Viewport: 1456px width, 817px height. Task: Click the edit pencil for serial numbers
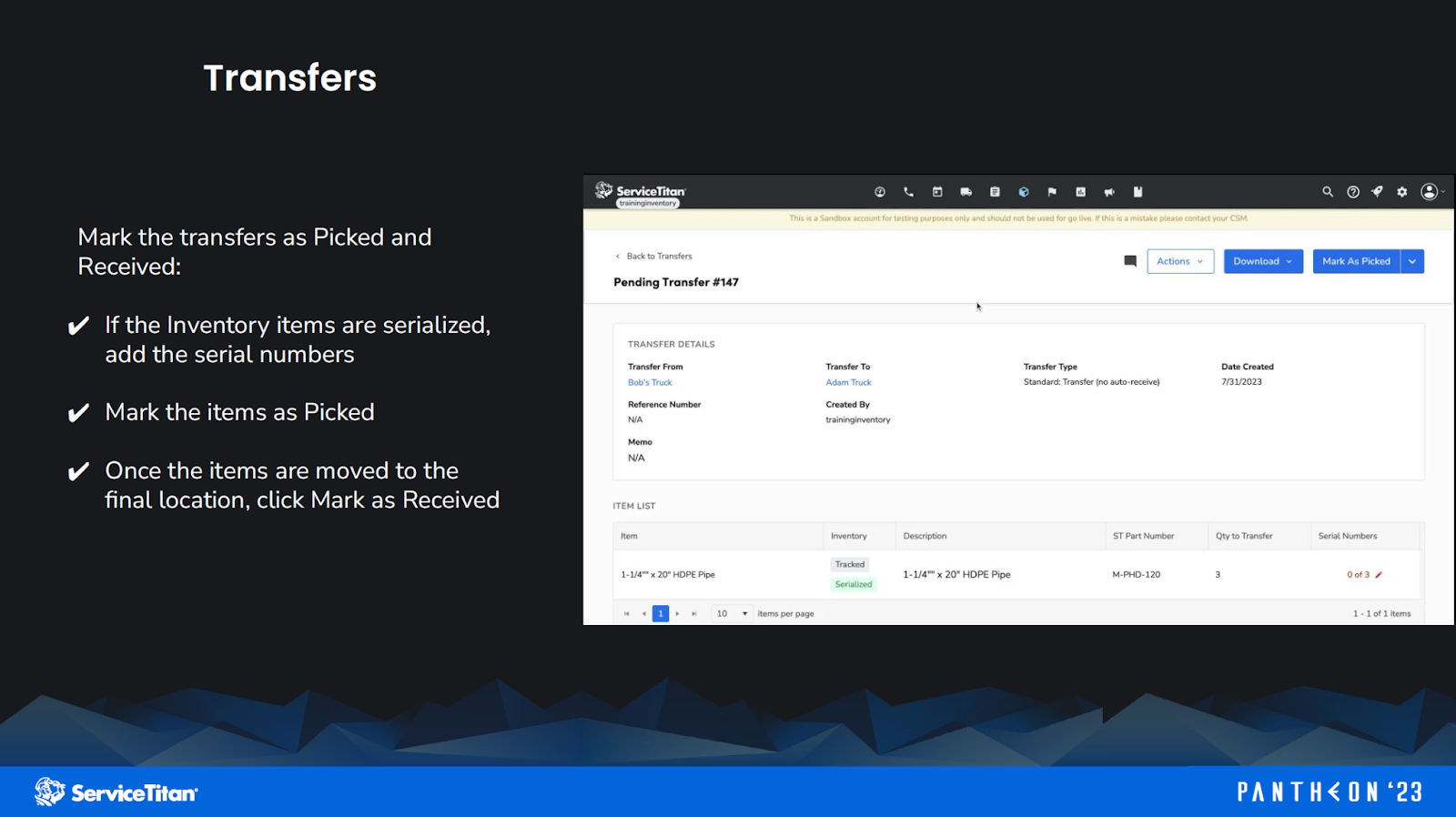(x=1379, y=575)
